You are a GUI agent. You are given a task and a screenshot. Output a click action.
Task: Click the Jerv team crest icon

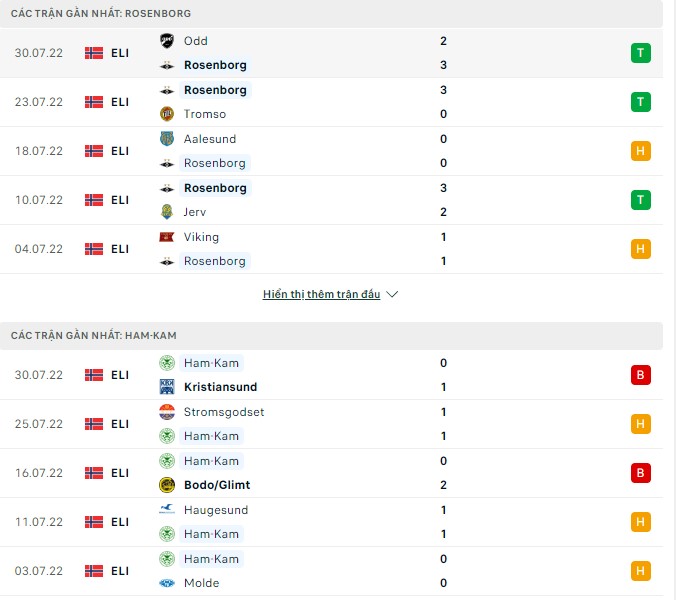click(x=167, y=212)
